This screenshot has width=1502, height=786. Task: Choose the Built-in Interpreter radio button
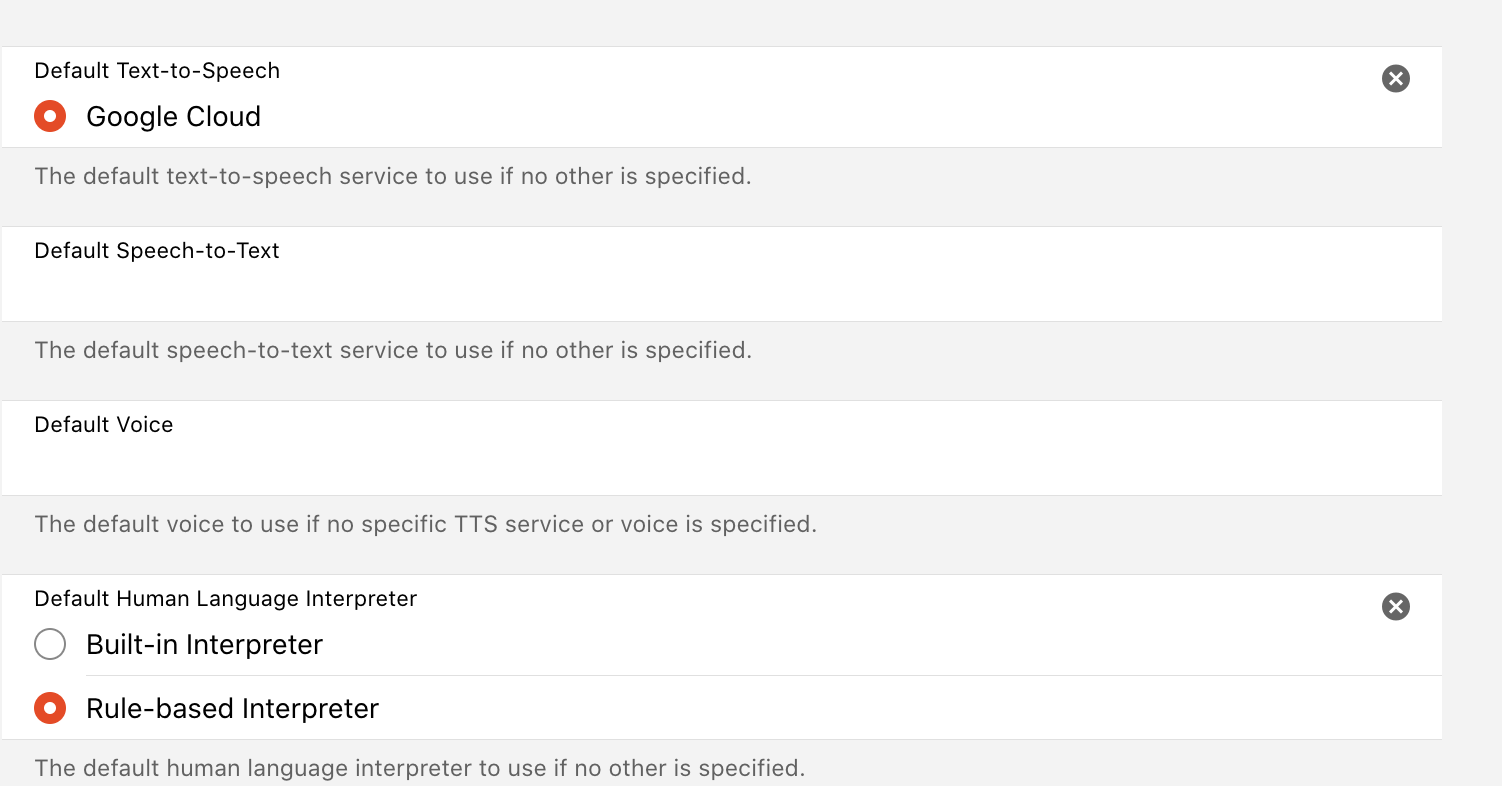(50, 645)
